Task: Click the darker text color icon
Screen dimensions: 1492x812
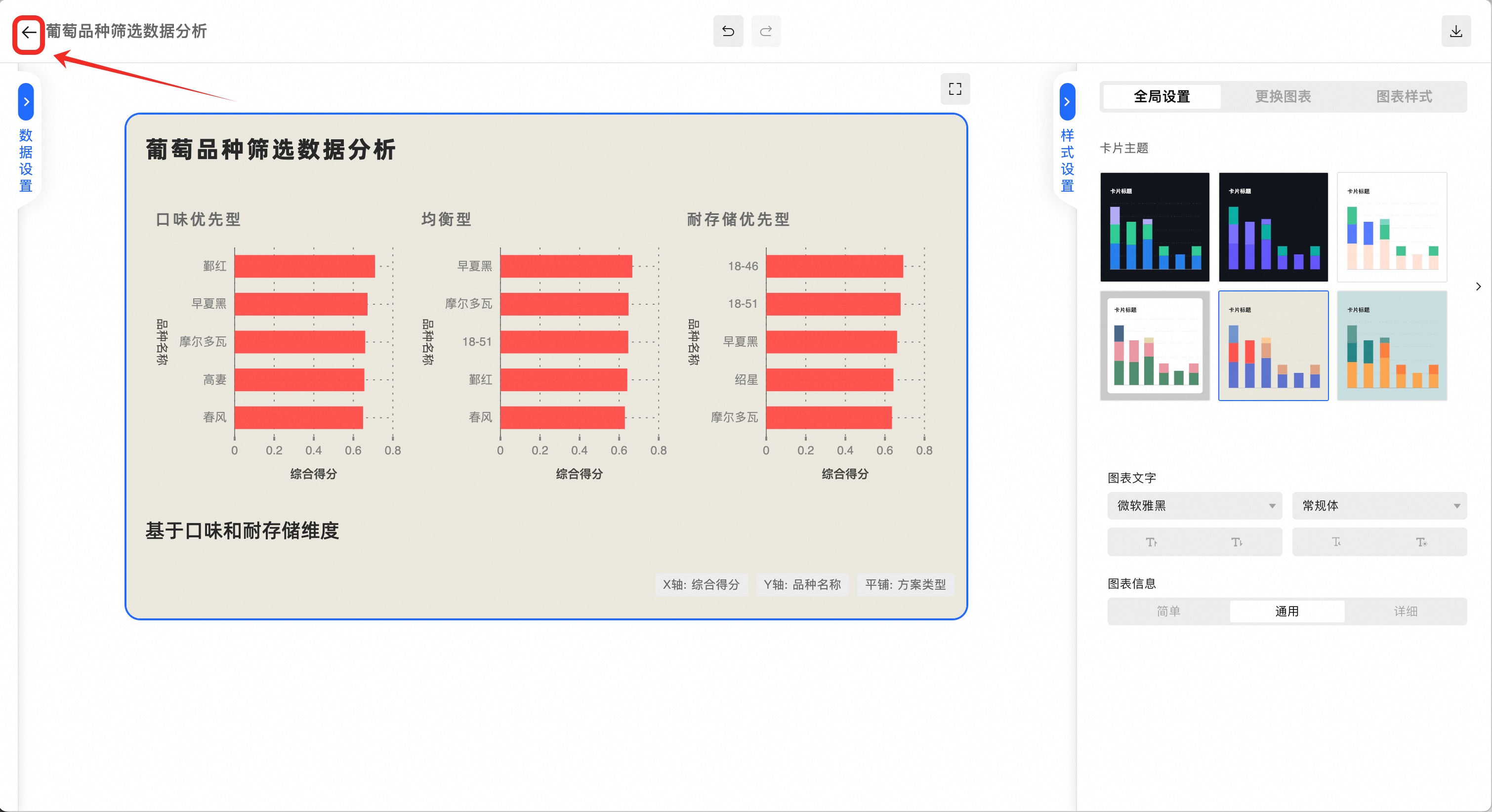Action: (1421, 542)
